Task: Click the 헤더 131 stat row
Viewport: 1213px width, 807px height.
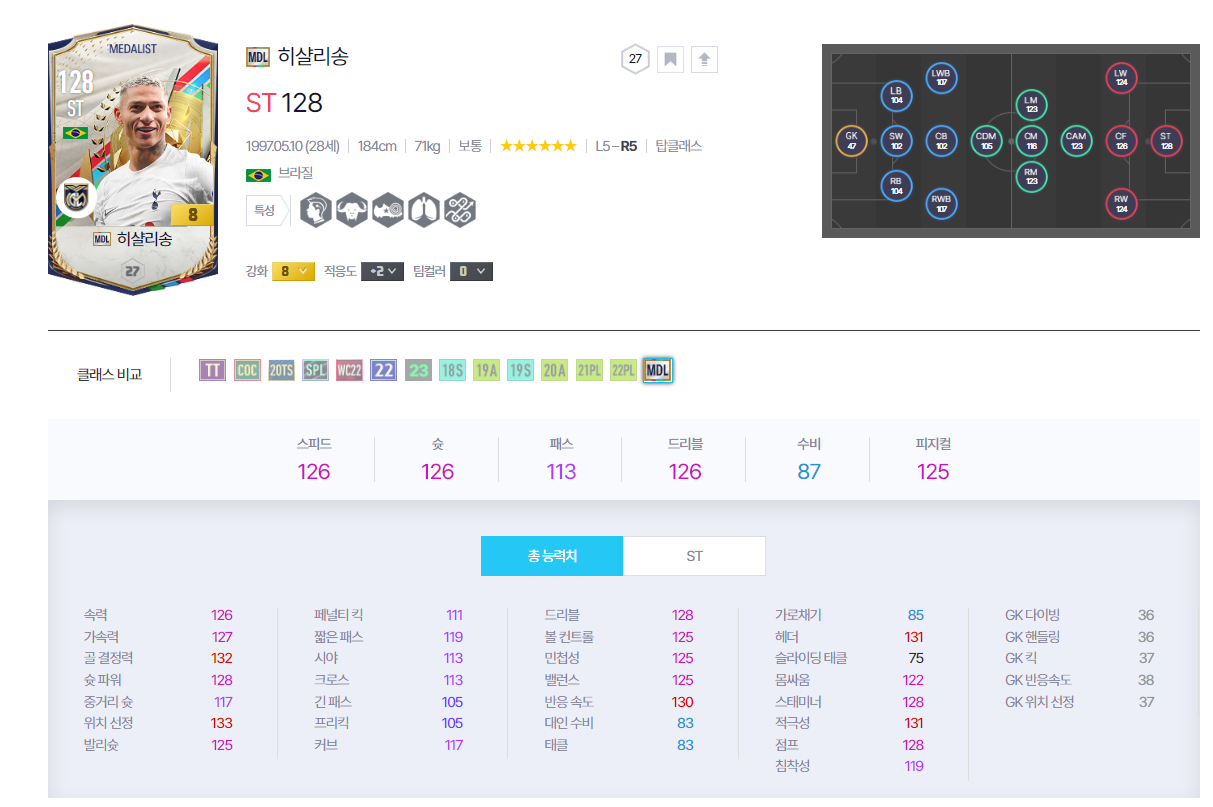Action: 849,637
